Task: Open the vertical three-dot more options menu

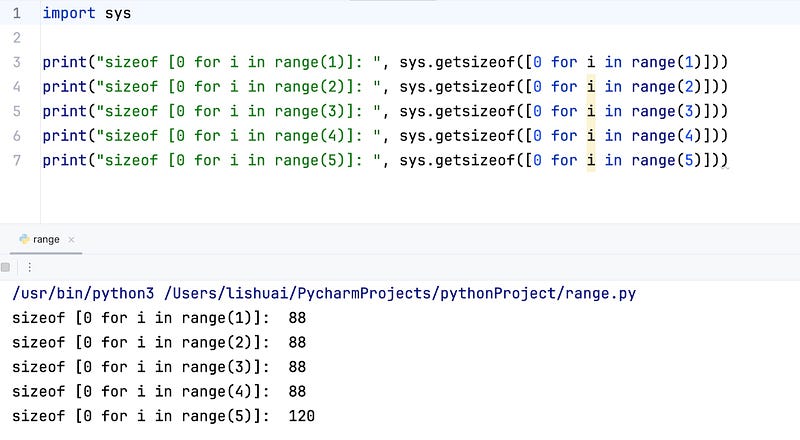Action: (29, 267)
